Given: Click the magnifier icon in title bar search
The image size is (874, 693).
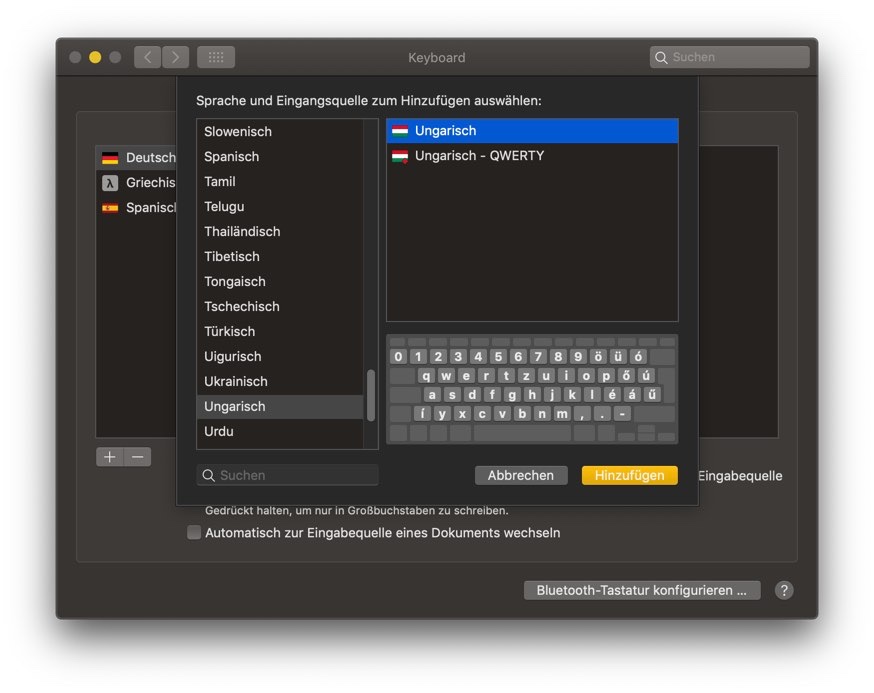Looking at the screenshot, I should 661,57.
